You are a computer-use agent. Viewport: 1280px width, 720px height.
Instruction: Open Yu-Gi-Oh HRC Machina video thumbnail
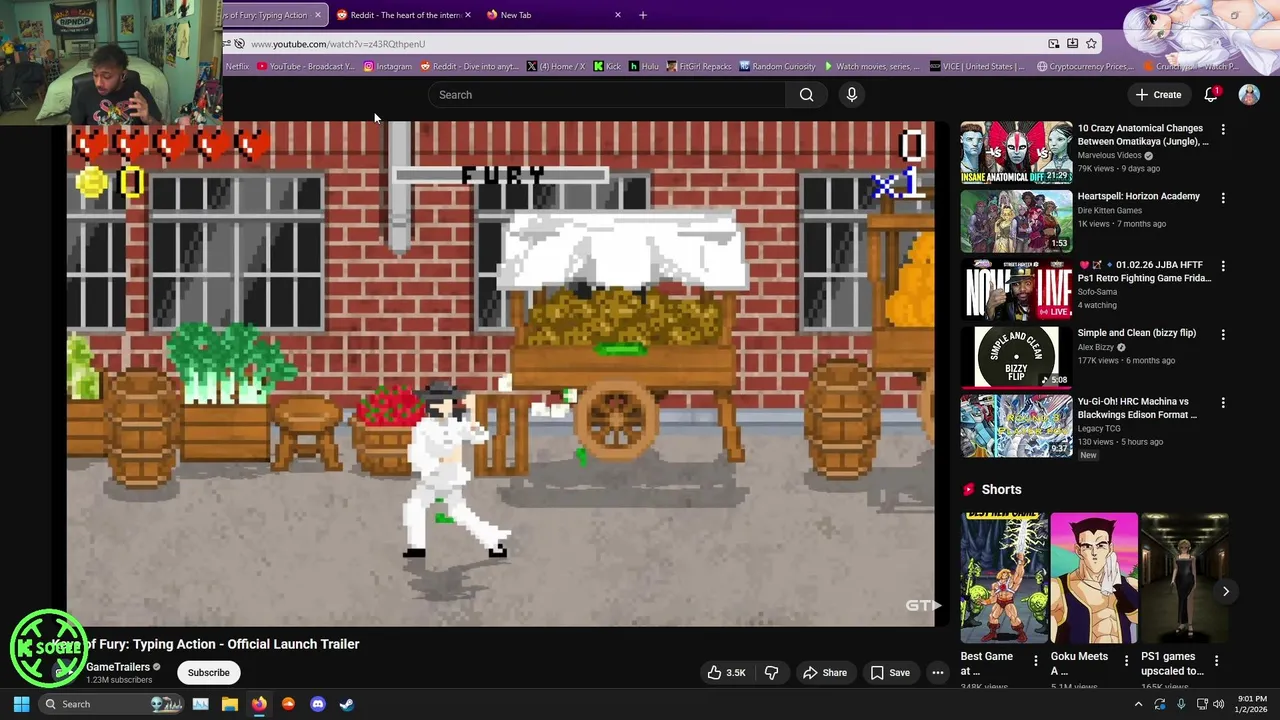[1016, 426]
